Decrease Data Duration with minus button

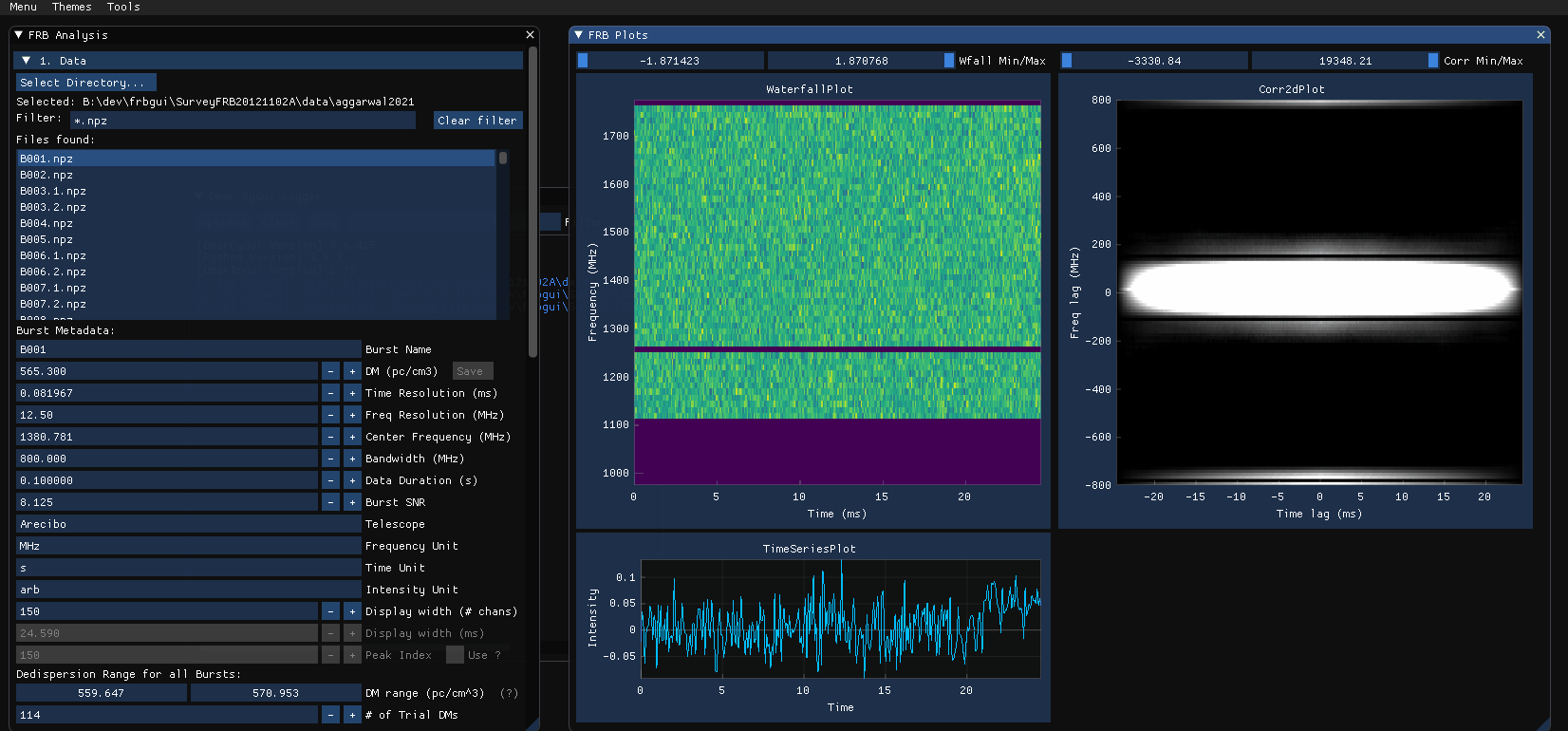tap(330, 480)
